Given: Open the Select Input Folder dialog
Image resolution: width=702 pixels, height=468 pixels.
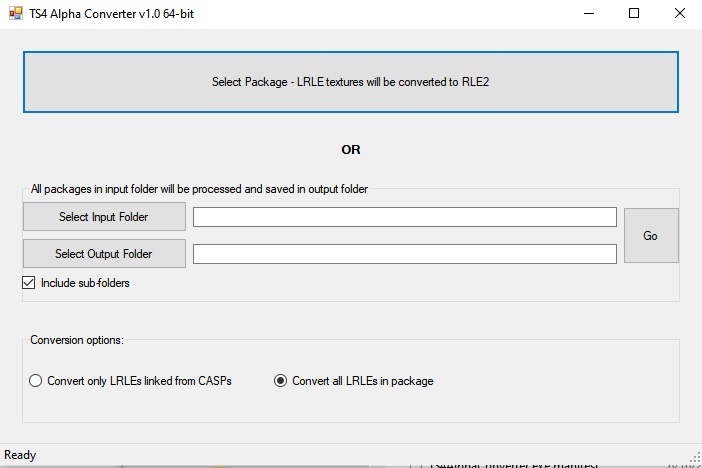Looking at the screenshot, I should pyautogui.click(x=104, y=217).
